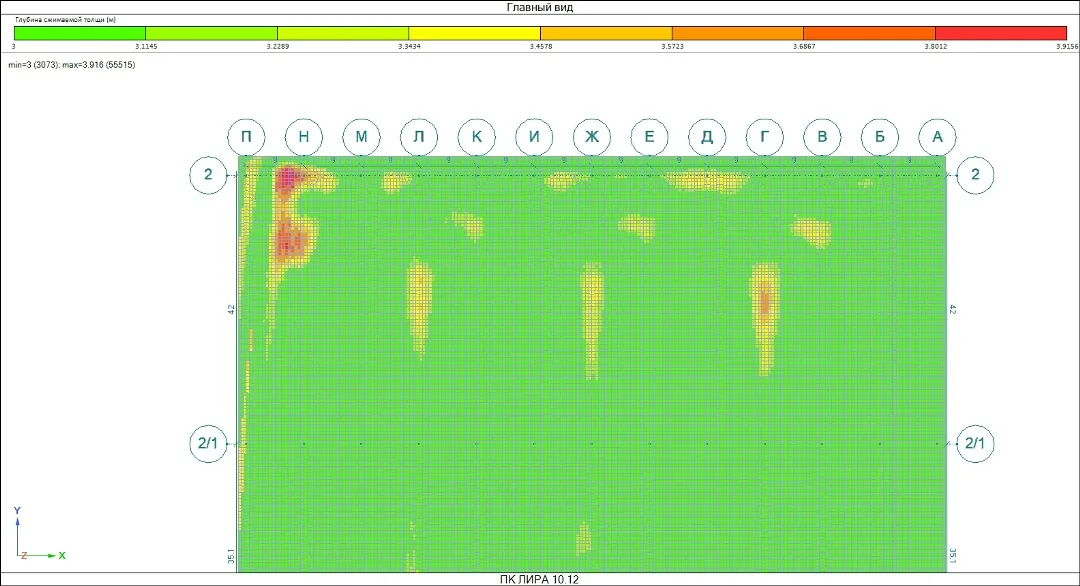Select the min/max summary text line
The image size is (1080, 586).
pos(72,65)
